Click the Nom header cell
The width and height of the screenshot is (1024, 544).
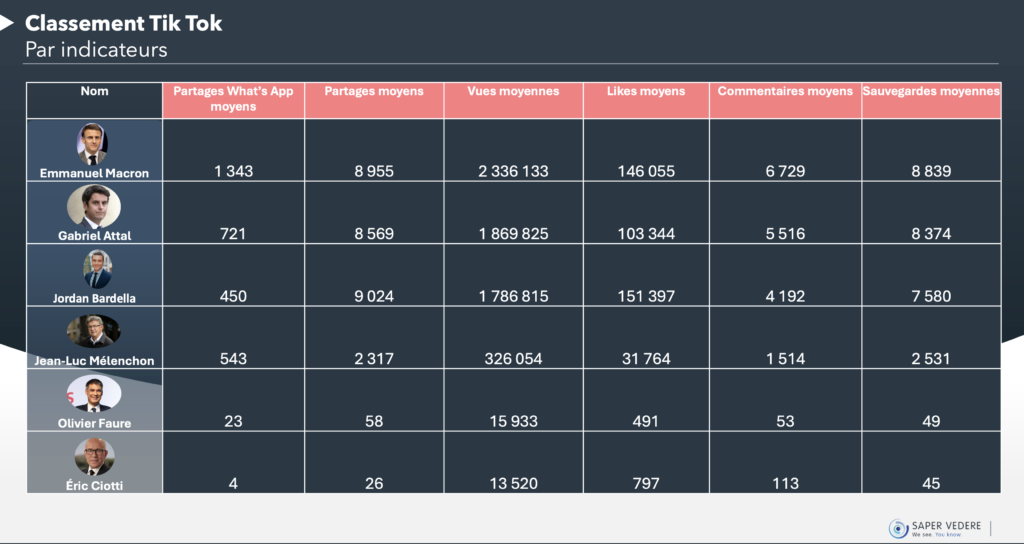tap(94, 92)
